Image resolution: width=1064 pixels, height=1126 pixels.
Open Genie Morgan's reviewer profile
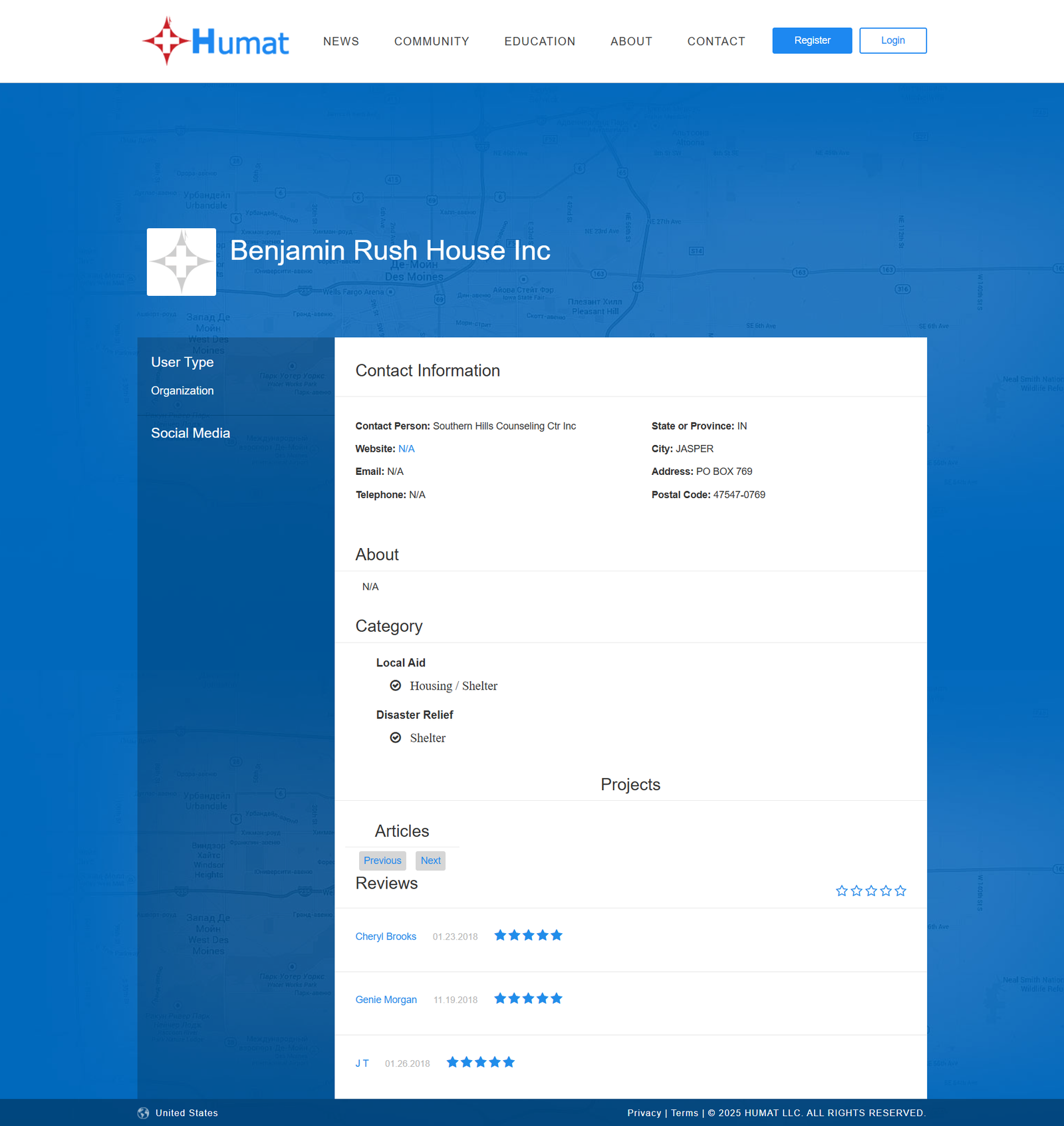pos(386,1000)
